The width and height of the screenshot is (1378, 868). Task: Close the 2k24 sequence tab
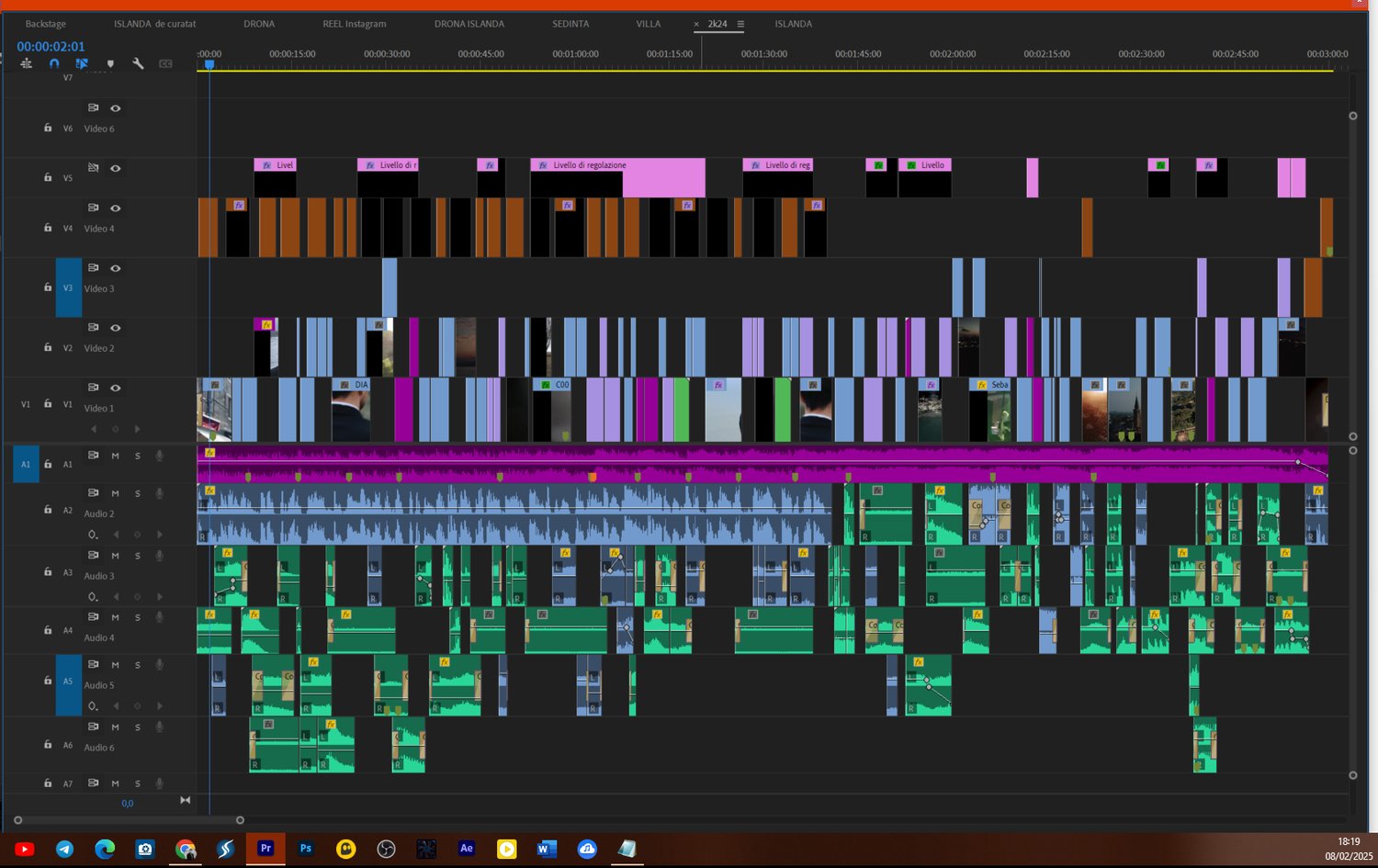(696, 24)
